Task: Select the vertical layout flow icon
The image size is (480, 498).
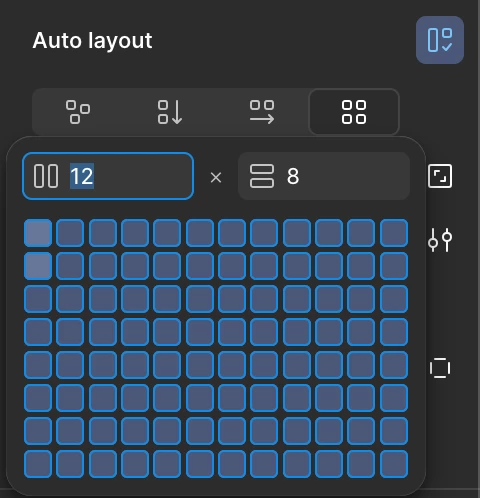Action: point(170,112)
